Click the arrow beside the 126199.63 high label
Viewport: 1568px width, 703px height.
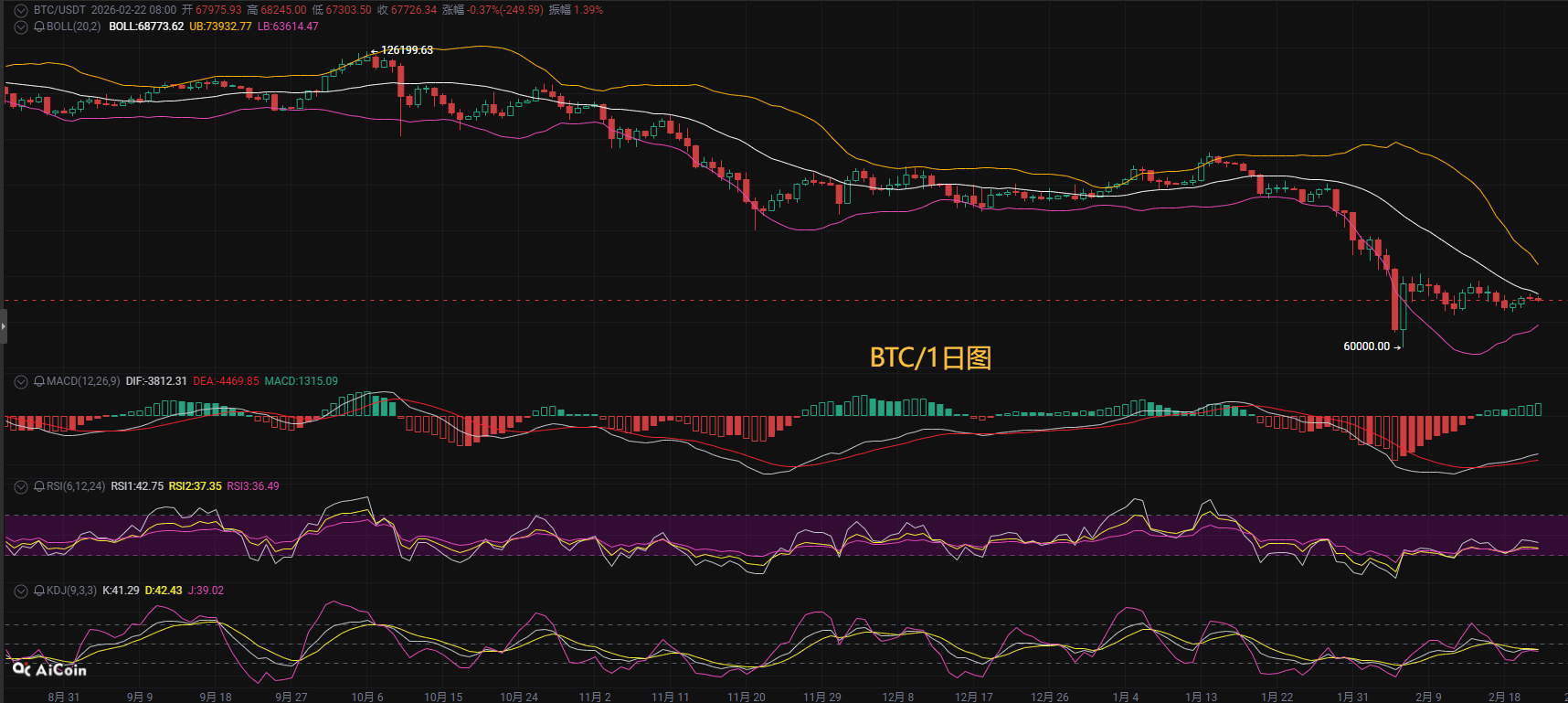click(375, 51)
